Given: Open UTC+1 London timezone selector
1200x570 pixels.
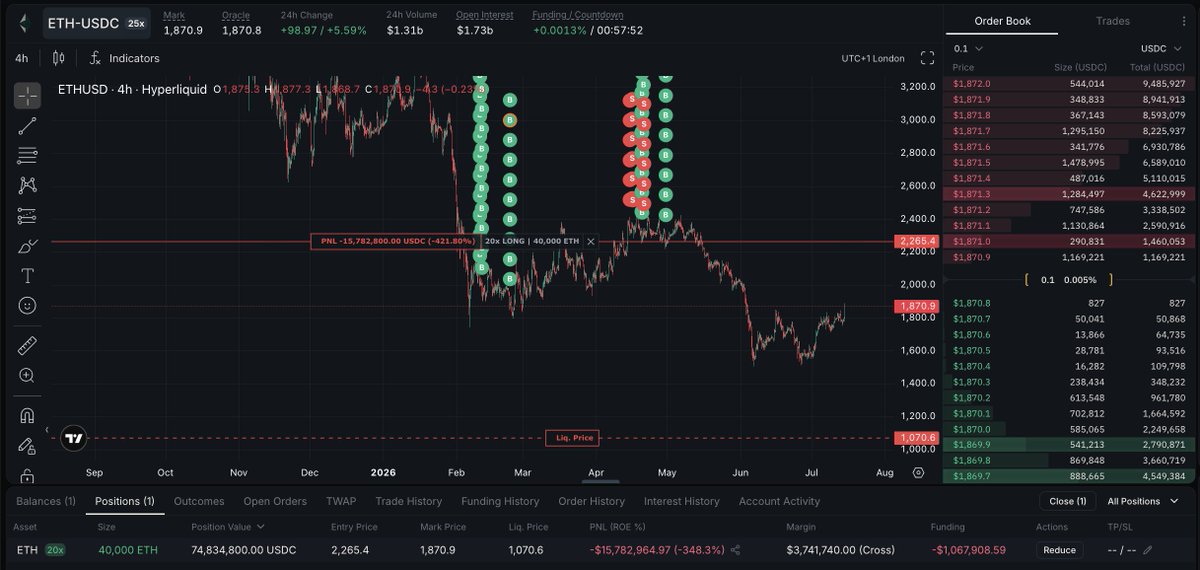Looking at the screenshot, I should 873,58.
